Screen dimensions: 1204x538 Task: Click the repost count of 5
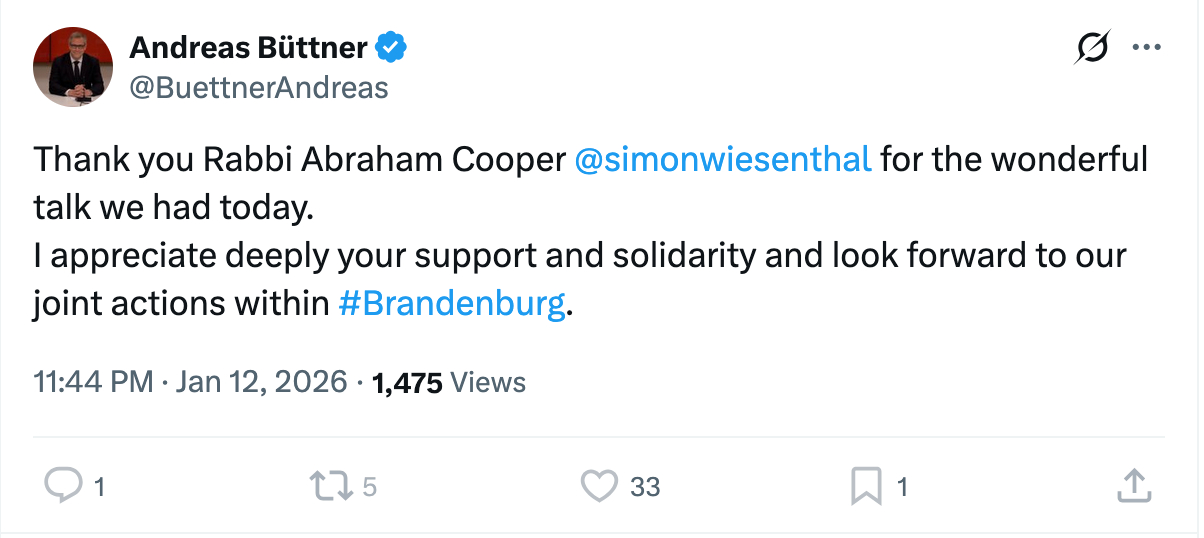(369, 487)
